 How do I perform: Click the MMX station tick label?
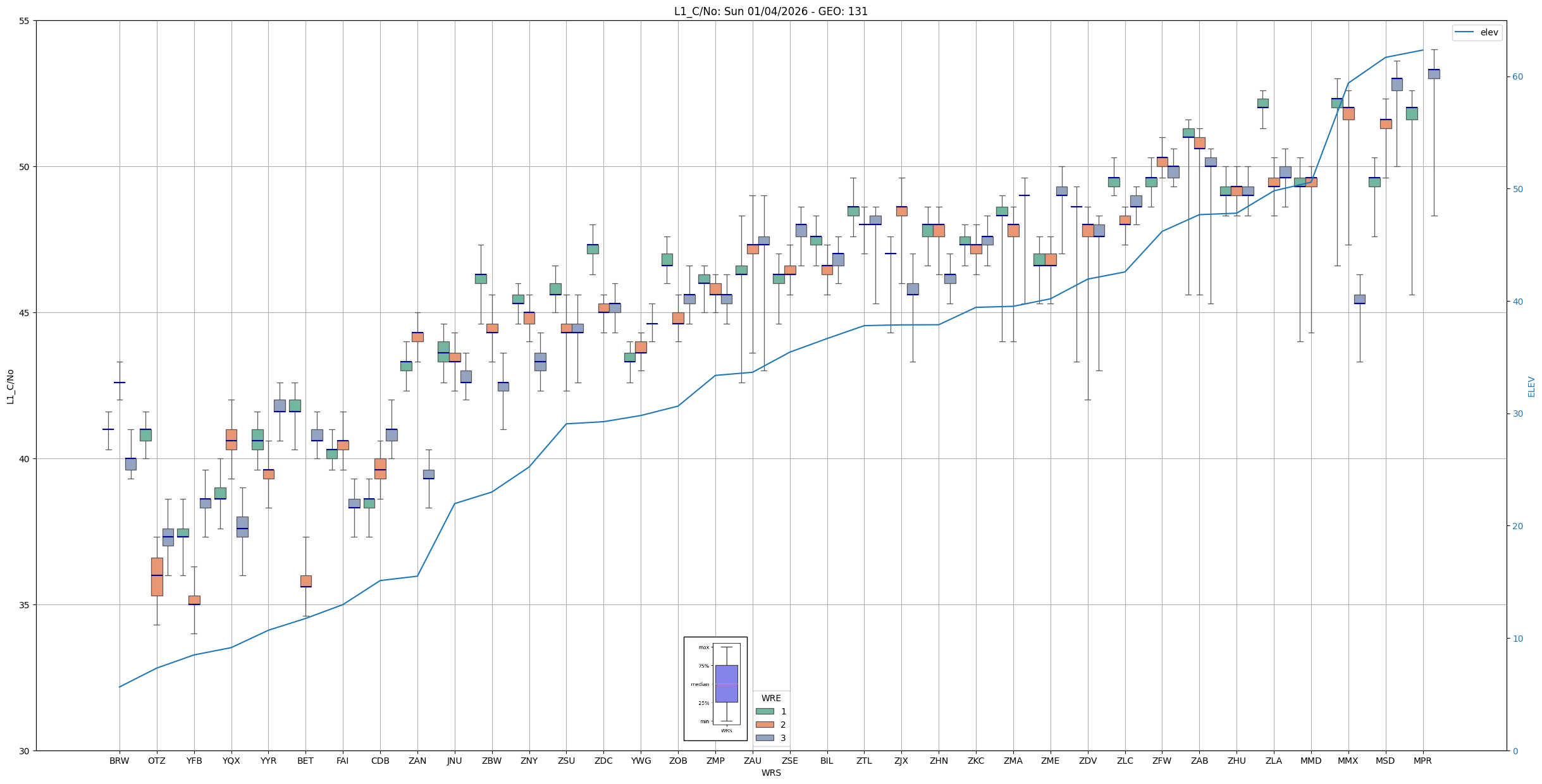click(1347, 761)
